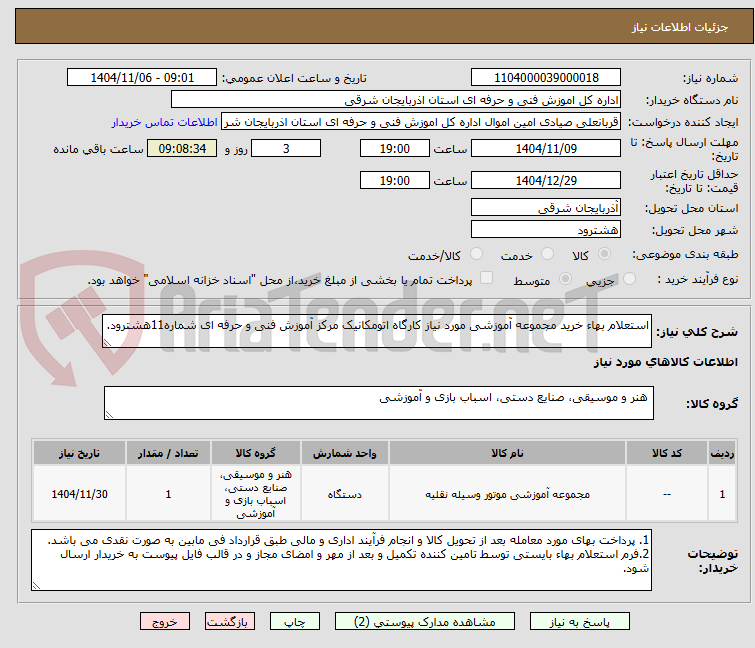
Task: Click the buyer organization name field
Action: [x=396, y=100]
